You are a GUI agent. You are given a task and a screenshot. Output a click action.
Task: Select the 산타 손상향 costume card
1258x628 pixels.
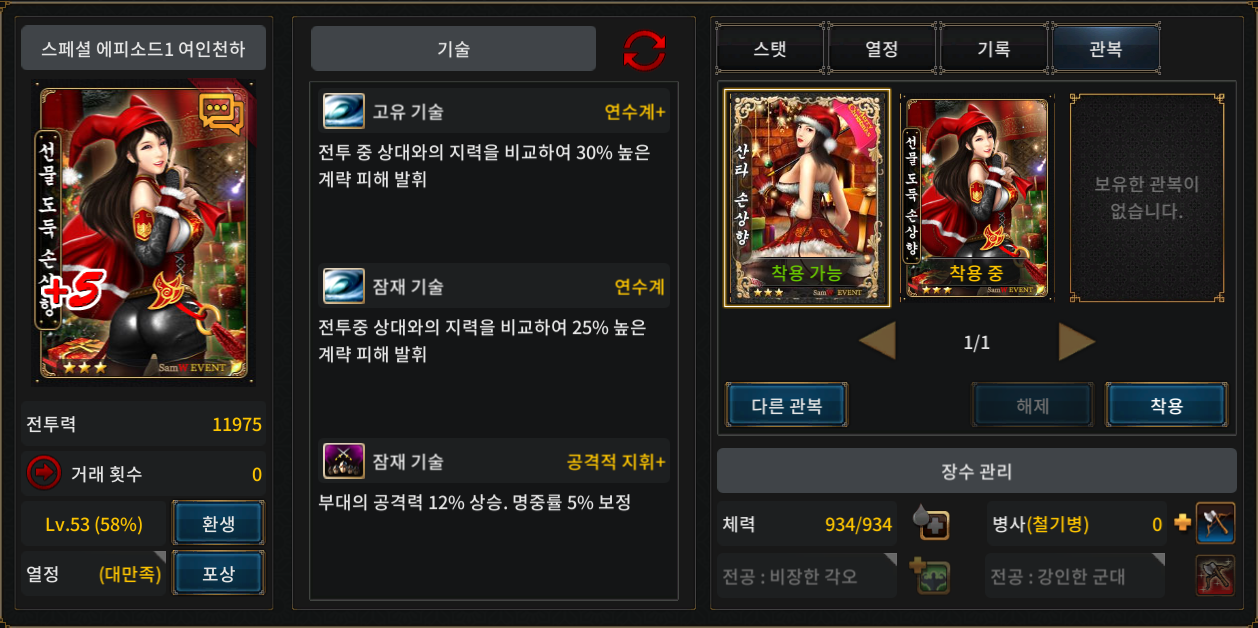(x=807, y=198)
